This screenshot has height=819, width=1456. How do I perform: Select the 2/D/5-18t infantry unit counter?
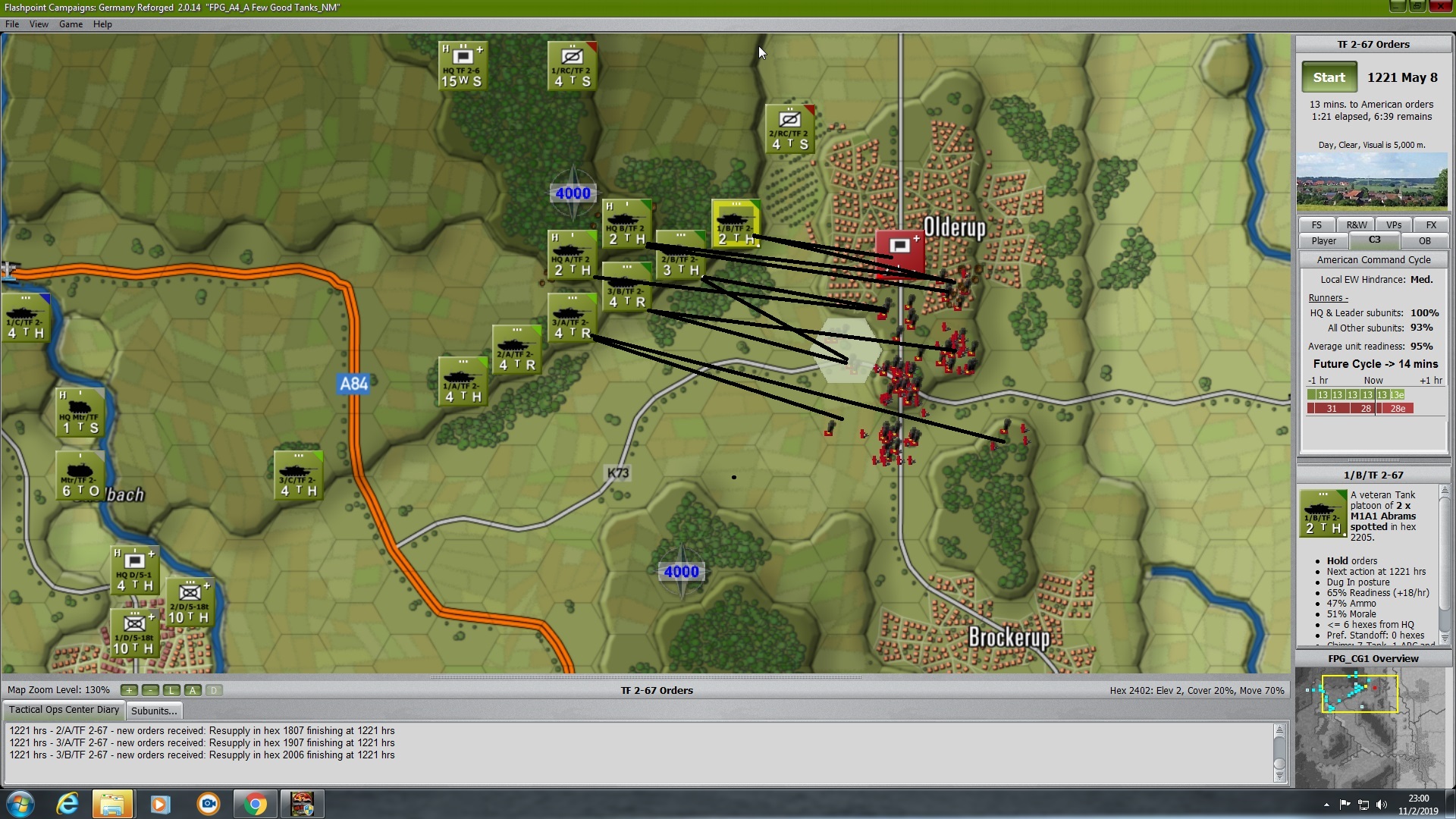pos(190,603)
